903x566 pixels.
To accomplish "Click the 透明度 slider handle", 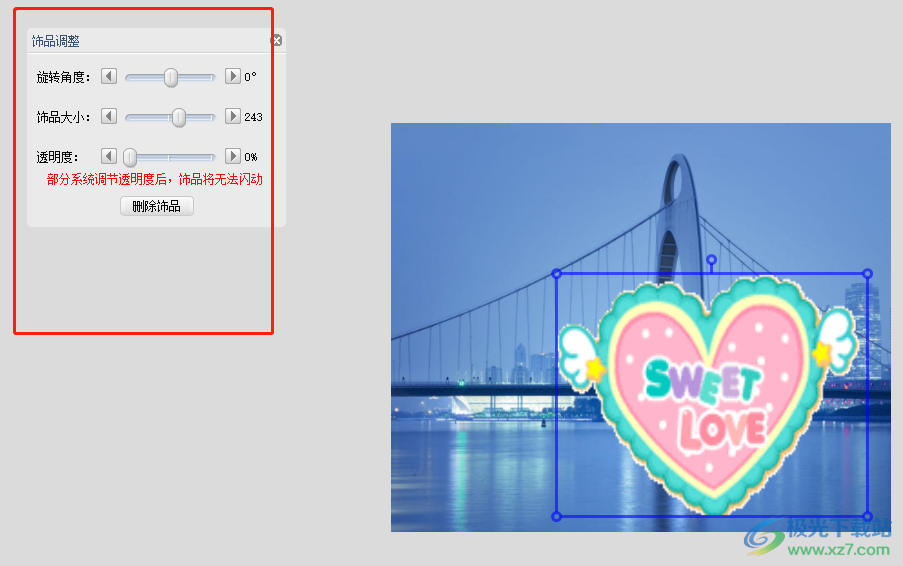I will [x=130, y=157].
